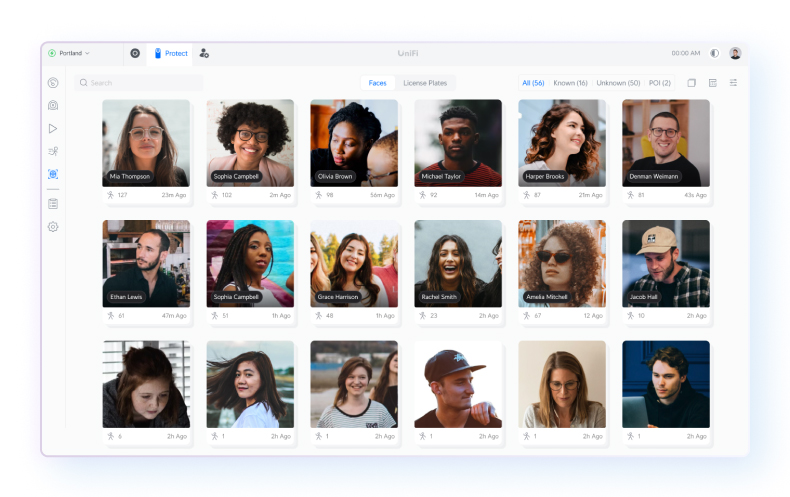Click the '23m Ago' timestamp
This screenshot has height=497, width=790.
click(x=174, y=195)
